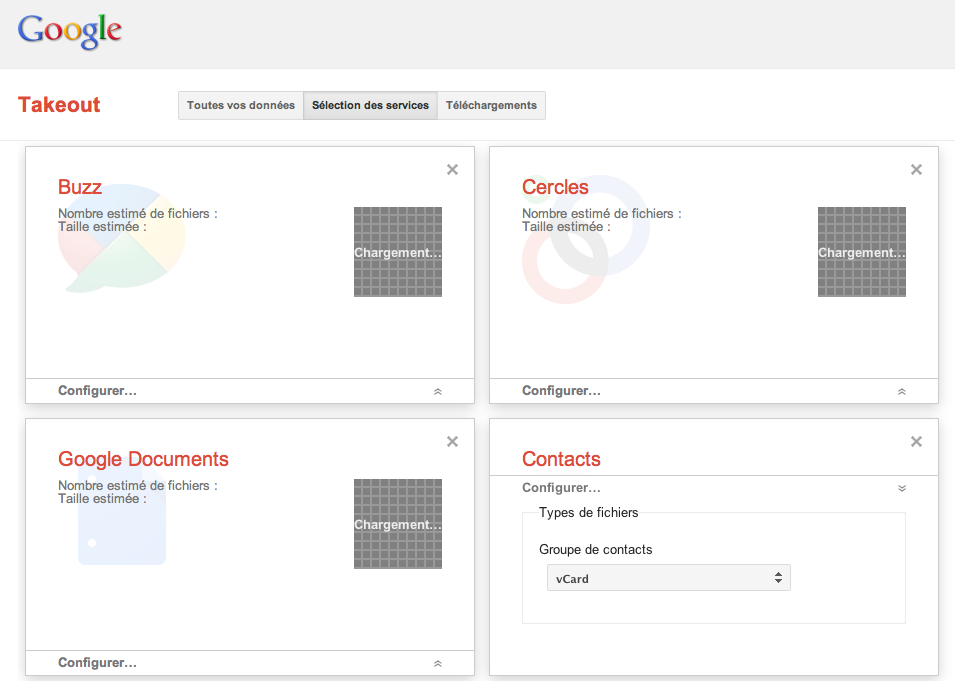Screen dimensions: 955x681
Task: Remove the Contacts service card
Action: pyautogui.click(x=916, y=442)
